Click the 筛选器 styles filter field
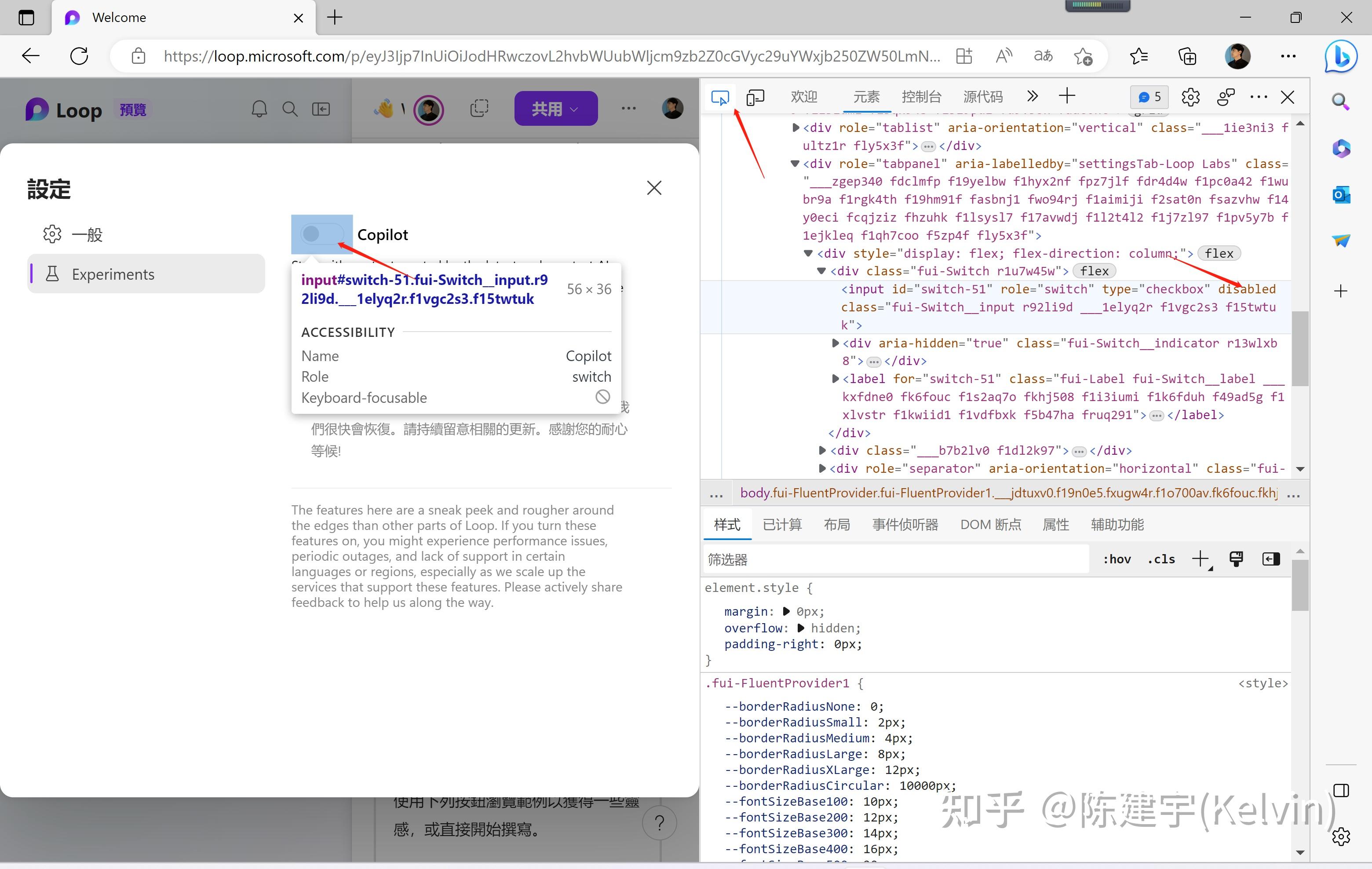Viewport: 1372px width, 869px height. [x=894, y=559]
